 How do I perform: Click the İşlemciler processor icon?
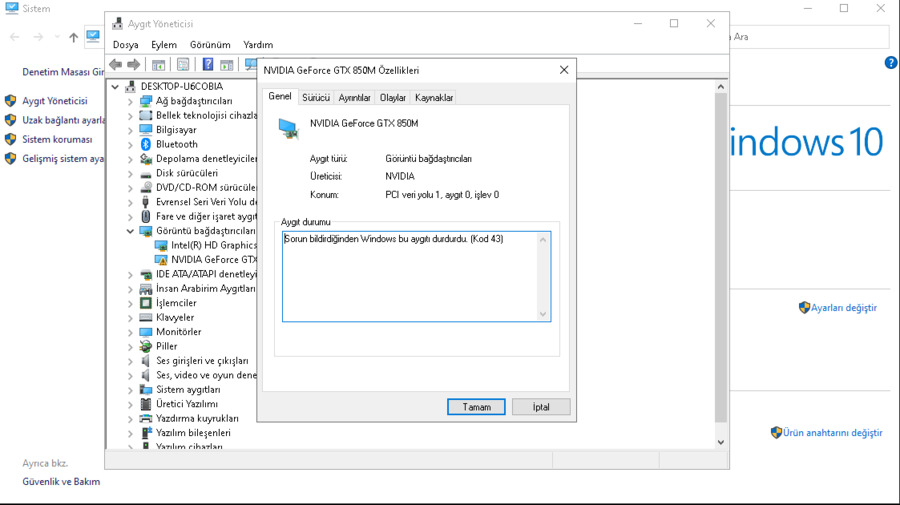pos(146,303)
